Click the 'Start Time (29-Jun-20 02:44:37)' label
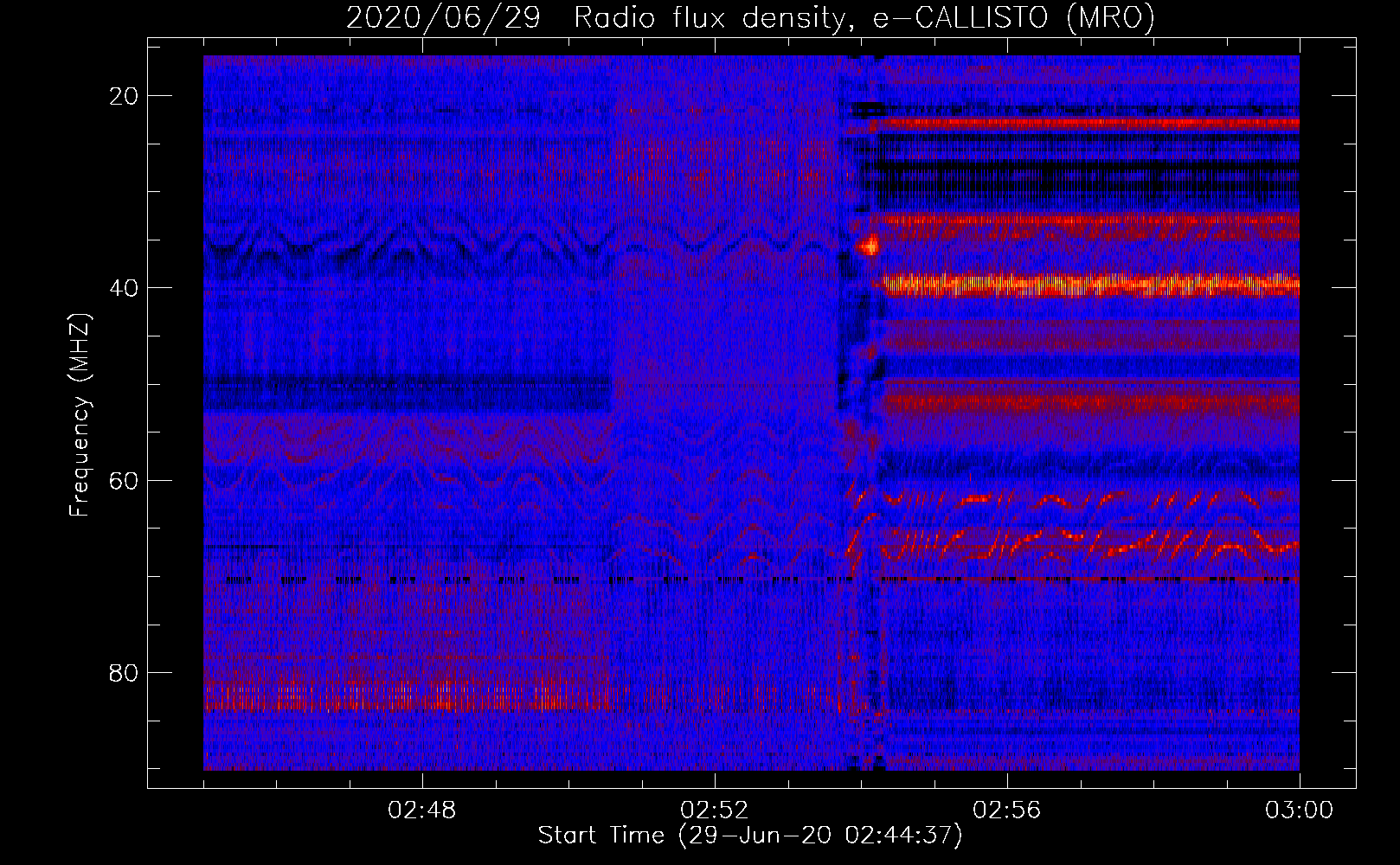 pyautogui.click(x=750, y=836)
